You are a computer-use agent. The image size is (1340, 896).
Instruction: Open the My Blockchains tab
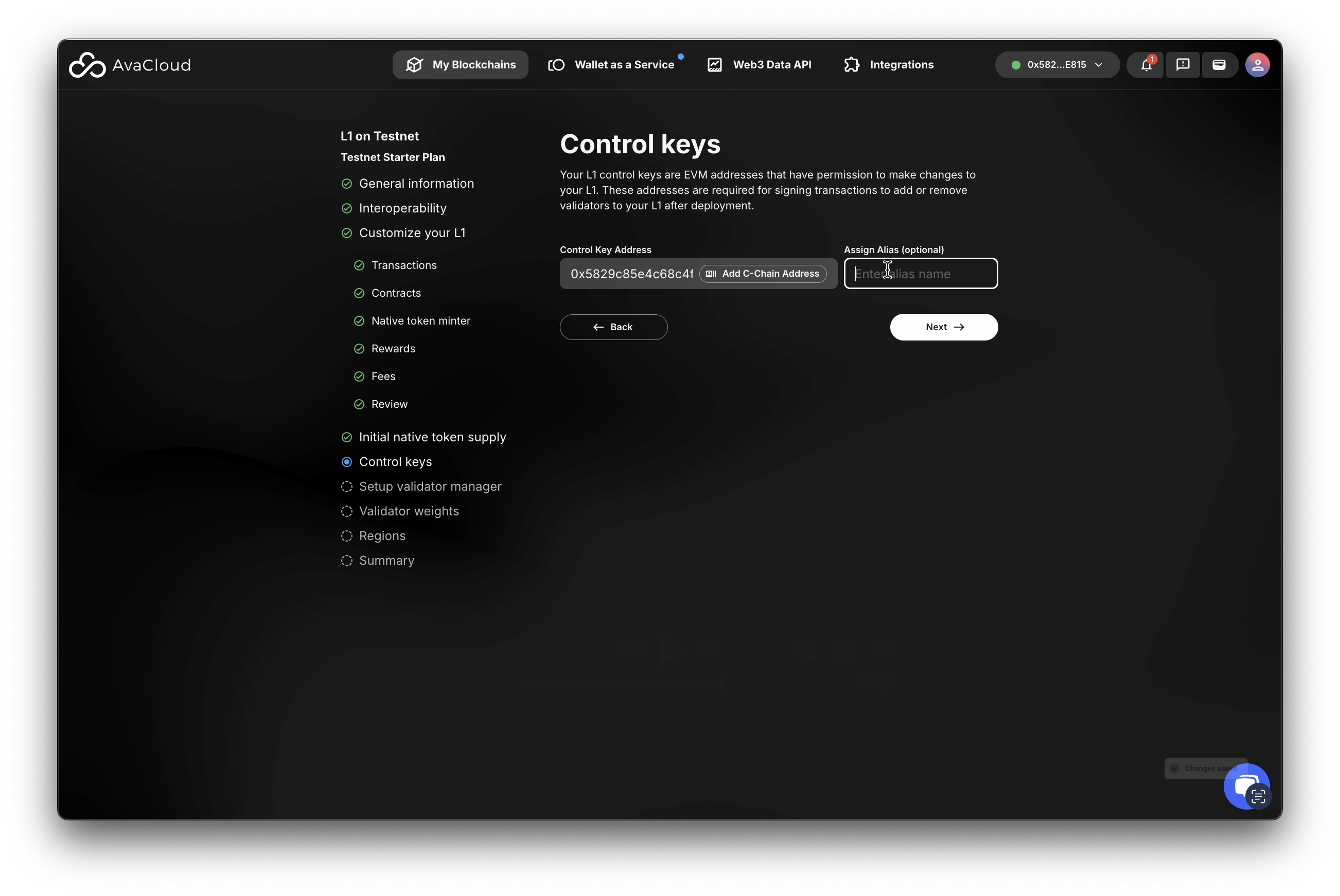460,65
